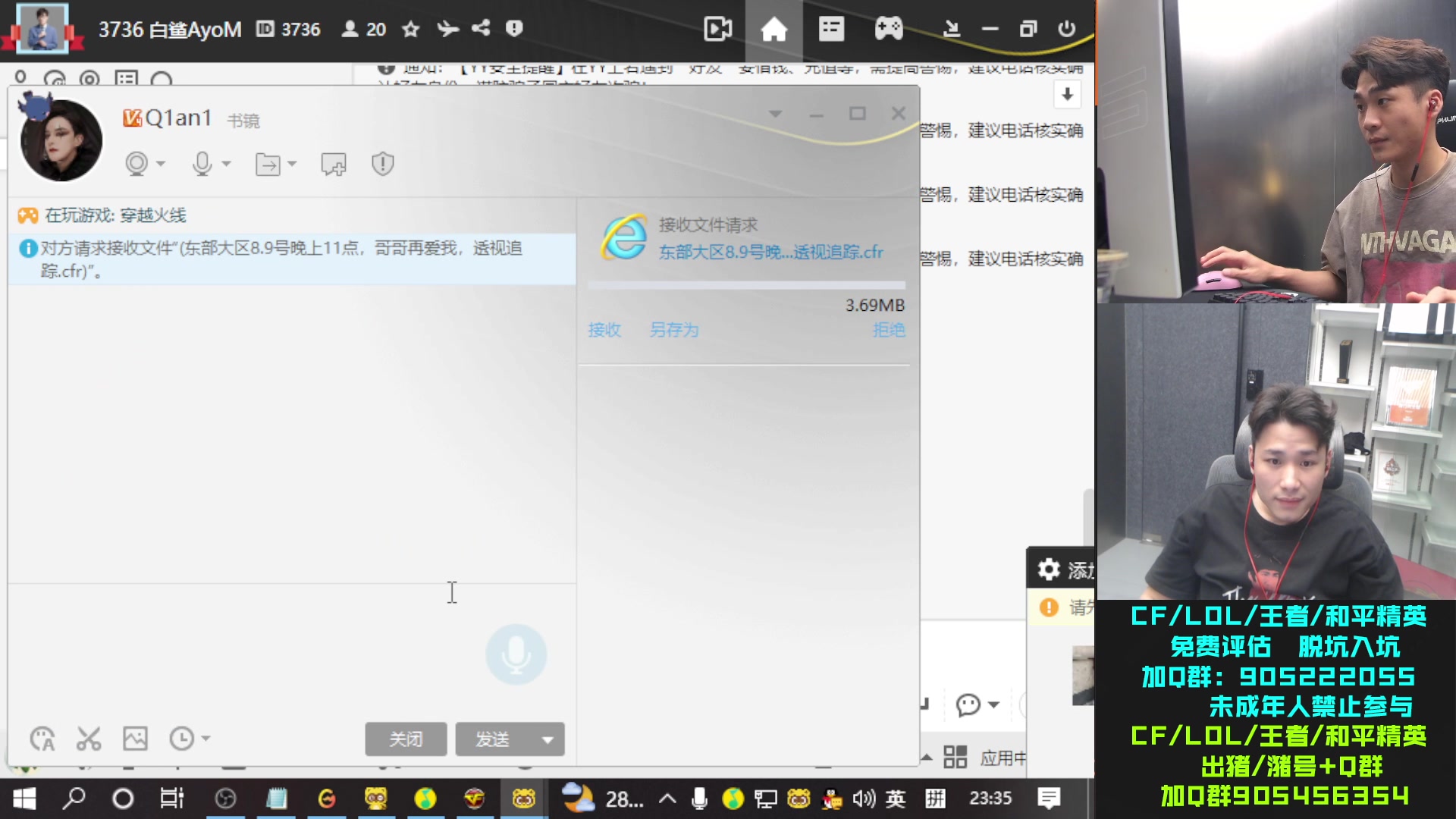Open the channel list panel icon
Viewport: 1456px width, 819px height.
tap(830, 30)
